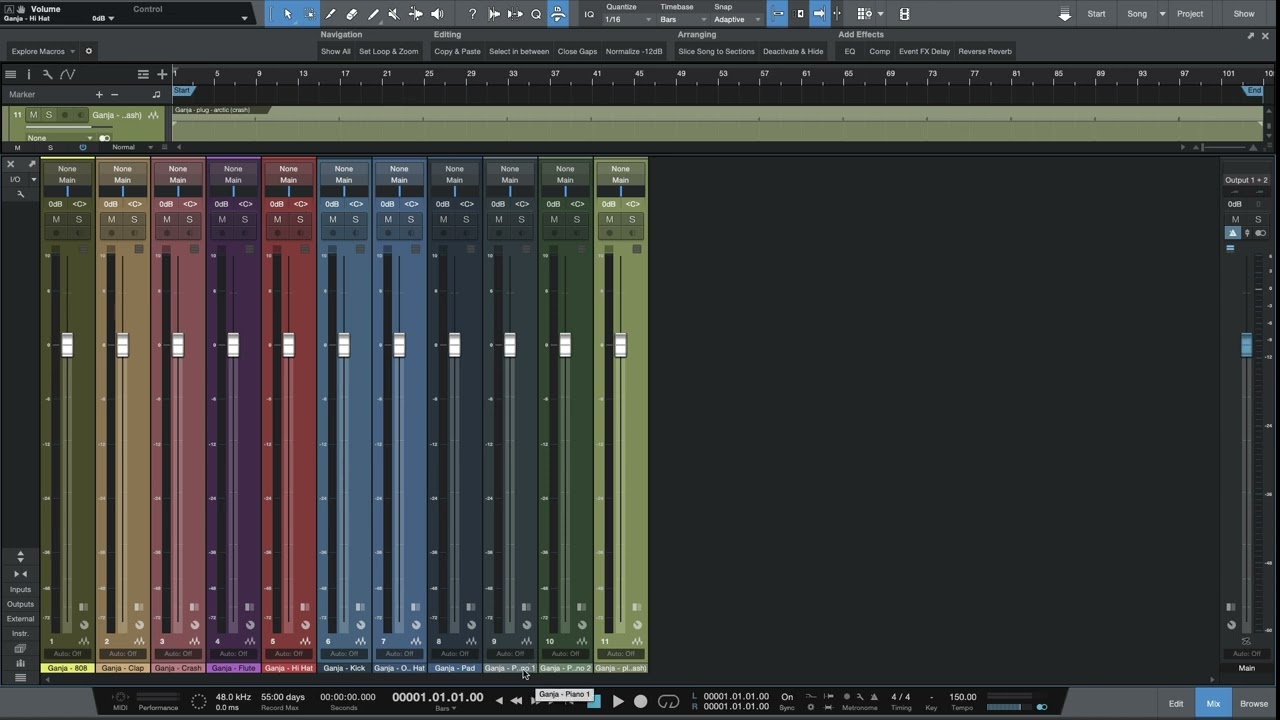Click the Copy & Paste macro
This screenshot has width=1280, height=720.
(457, 51)
